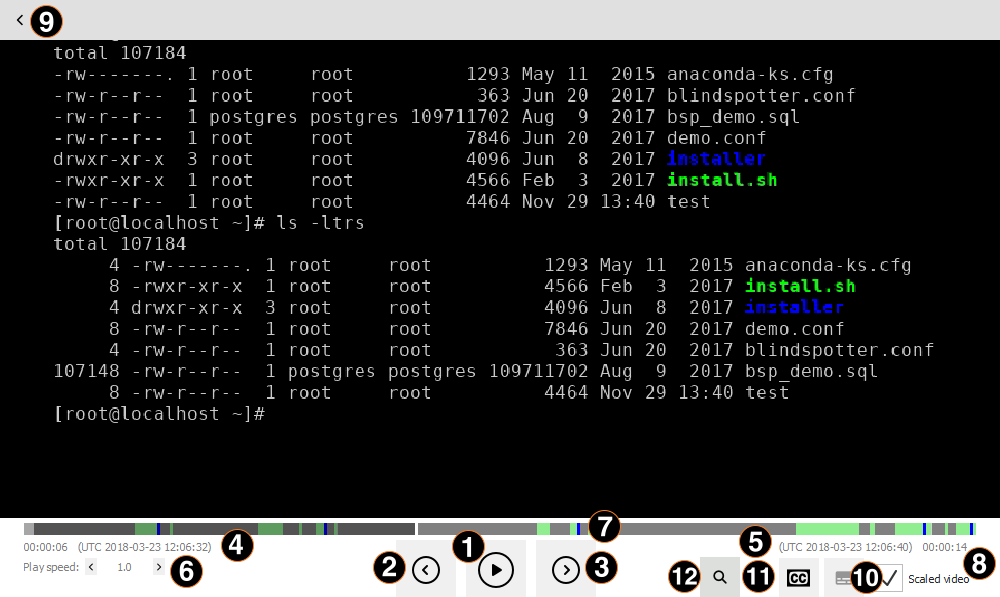Click the green install.sh in the first listing

[x=721, y=180]
